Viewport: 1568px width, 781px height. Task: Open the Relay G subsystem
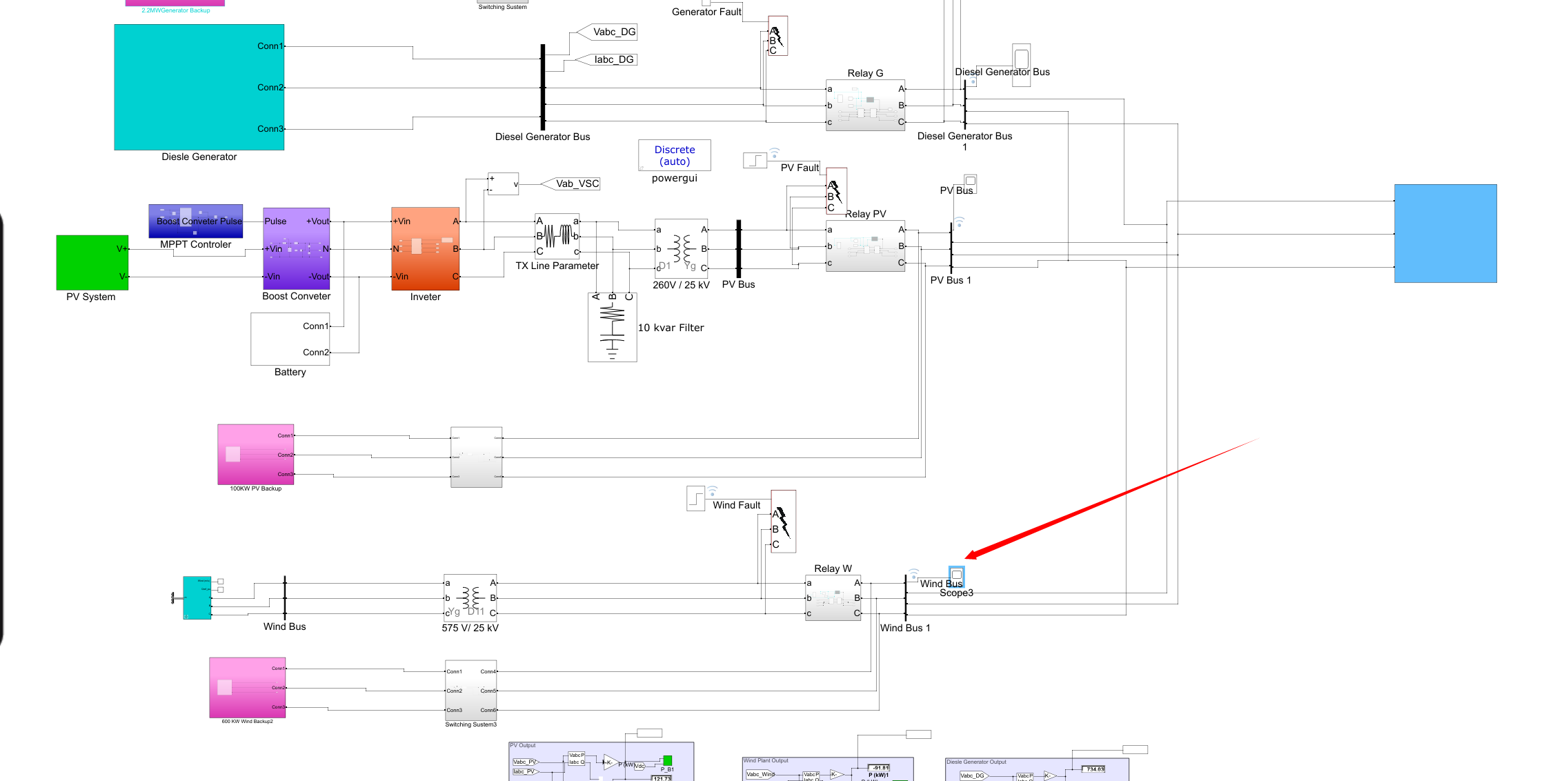click(x=865, y=106)
